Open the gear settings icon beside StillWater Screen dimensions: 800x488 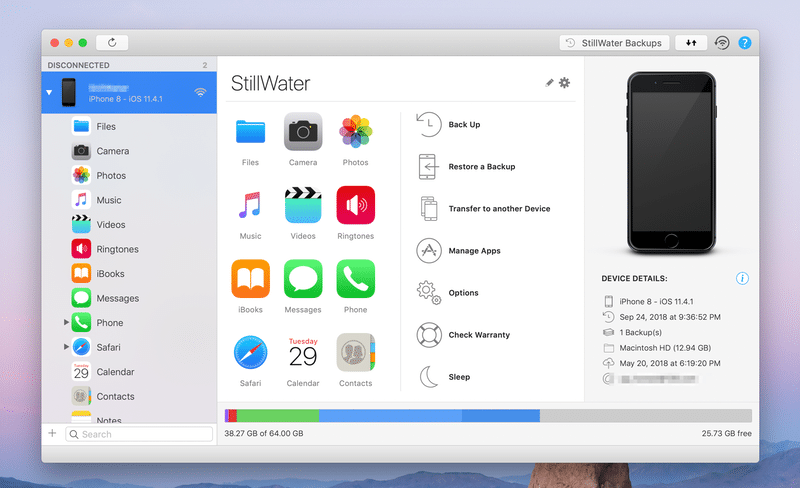[564, 83]
